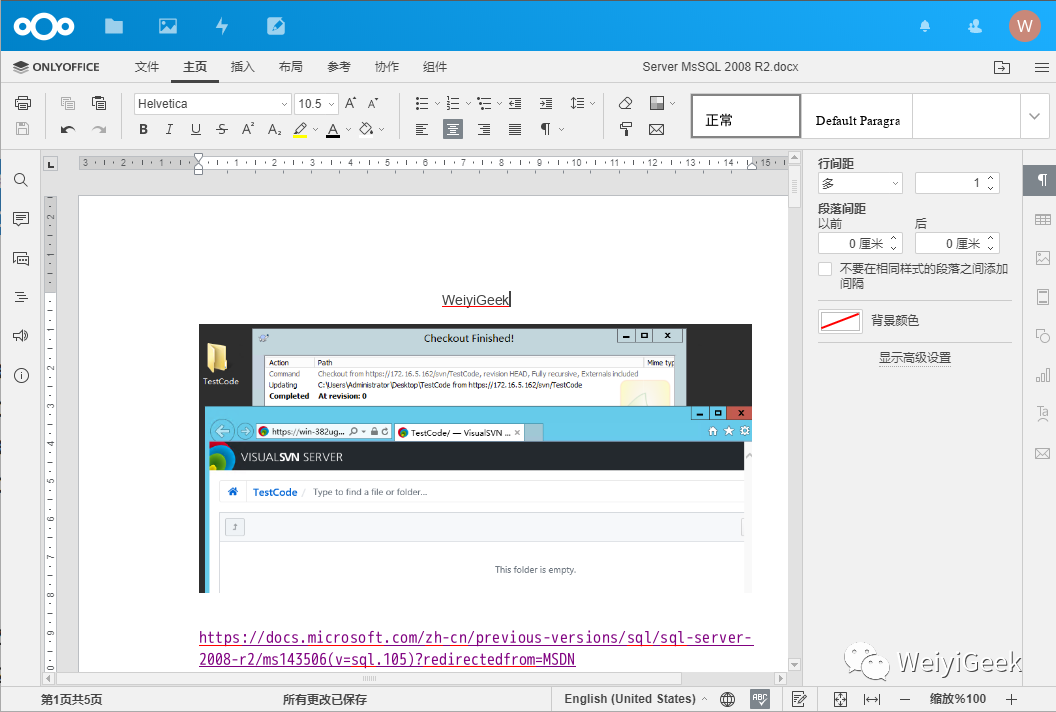Toggle italic formatting
The height and width of the screenshot is (712, 1056).
coord(169,129)
